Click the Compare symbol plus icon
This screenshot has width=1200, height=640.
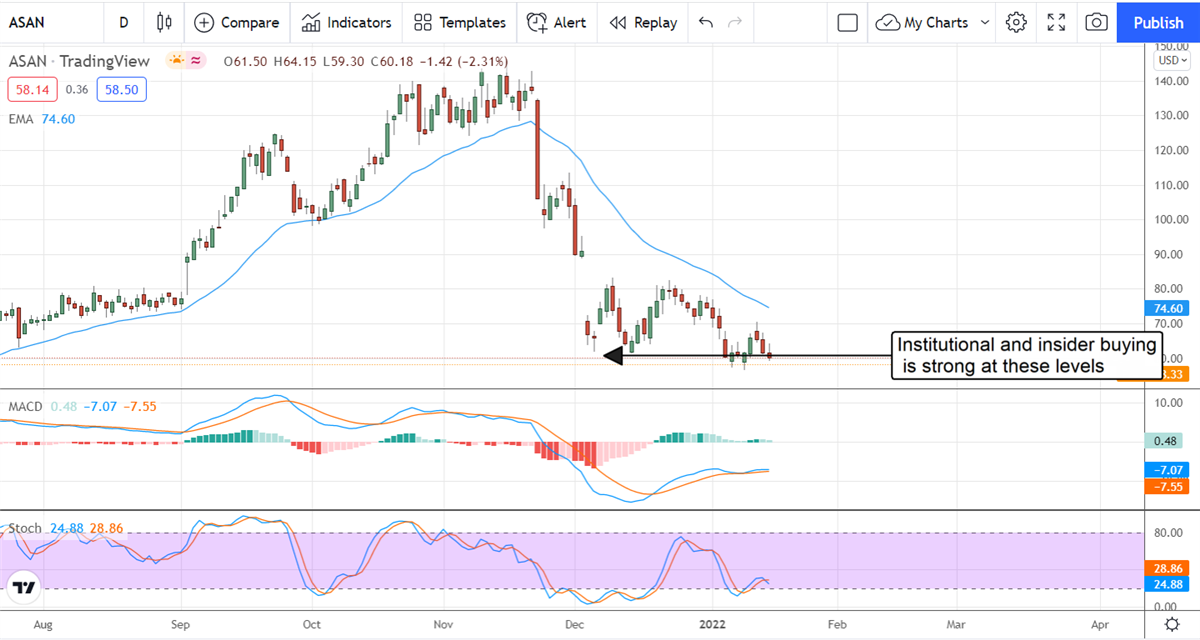click(204, 22)
